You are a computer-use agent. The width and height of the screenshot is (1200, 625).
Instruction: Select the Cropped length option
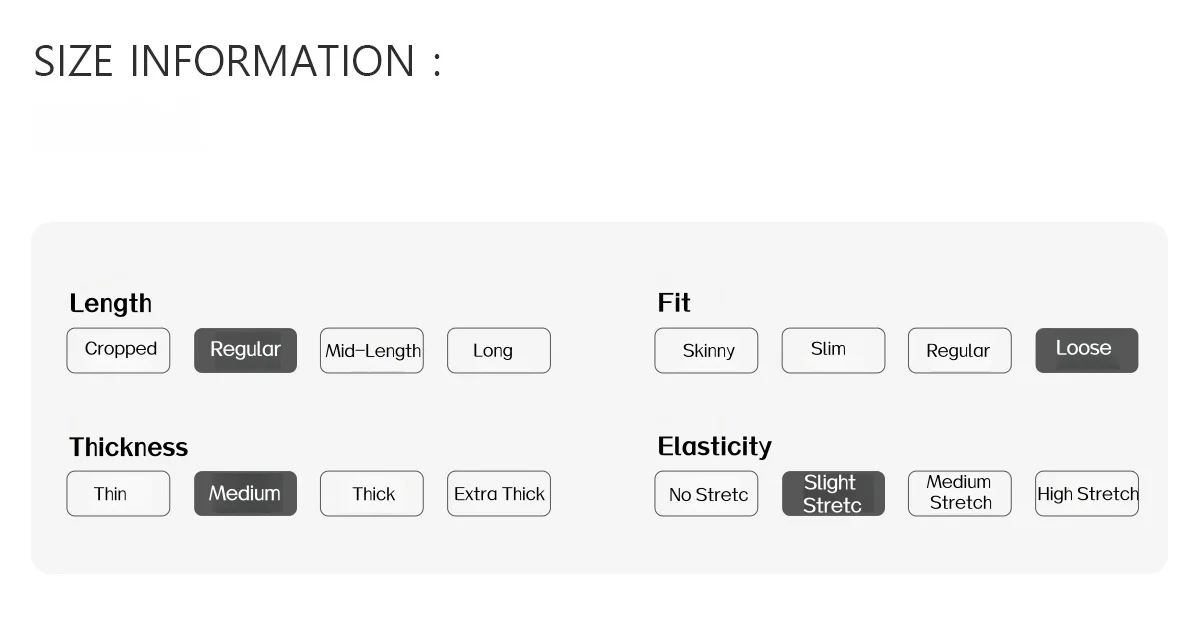[x=118, y=350]
